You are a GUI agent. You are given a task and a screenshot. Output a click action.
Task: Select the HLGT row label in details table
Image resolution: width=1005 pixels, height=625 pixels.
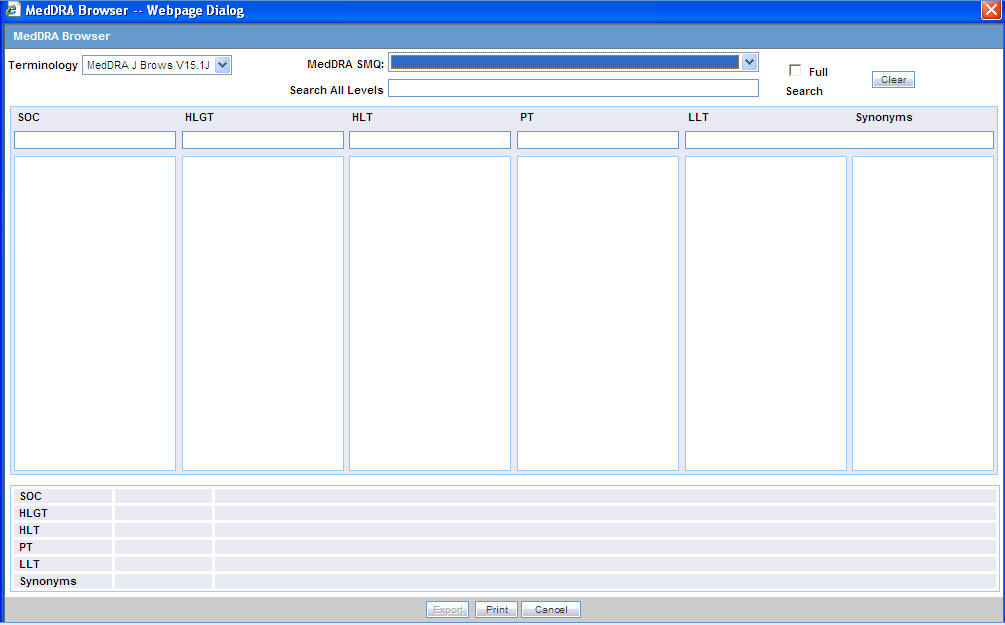[x=33, y=513]
